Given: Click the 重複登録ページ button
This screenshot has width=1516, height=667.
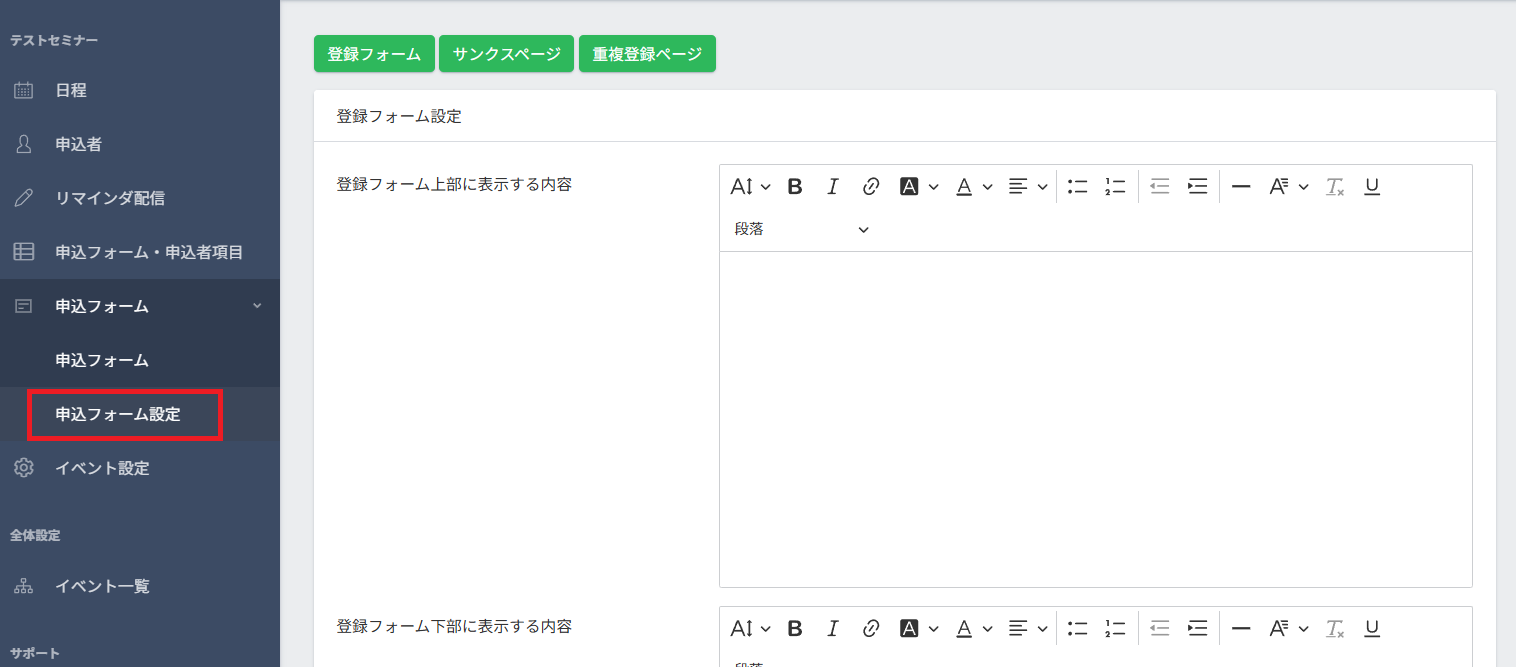Looking at the screenshot, I should click(x=647, y=54).
